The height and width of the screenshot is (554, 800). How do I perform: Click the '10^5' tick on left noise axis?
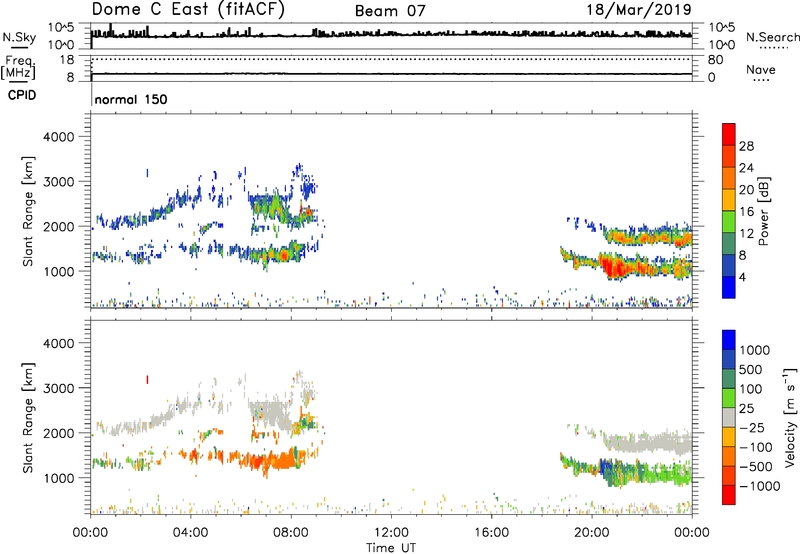[x=61, y=28]
